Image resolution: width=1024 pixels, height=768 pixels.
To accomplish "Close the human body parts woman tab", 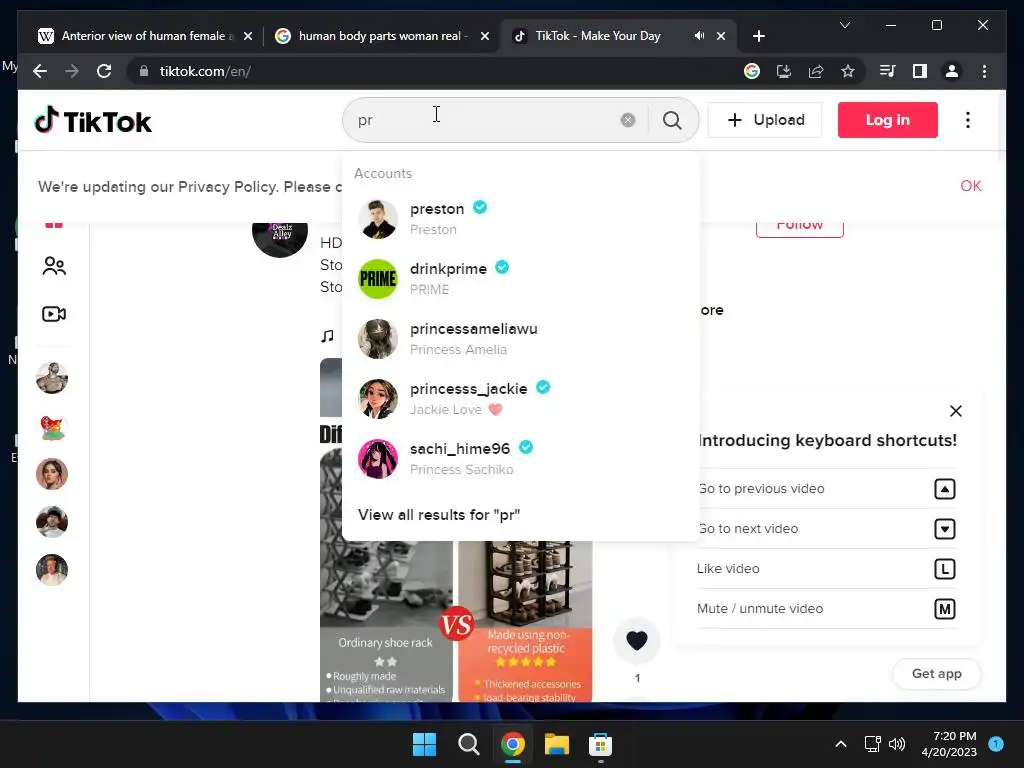I will (485, 36).
